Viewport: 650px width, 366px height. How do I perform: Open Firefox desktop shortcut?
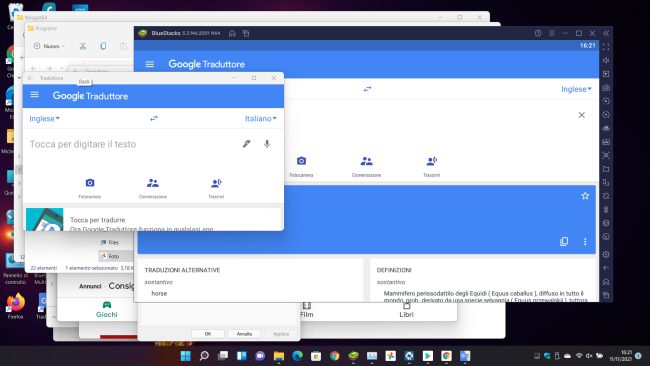point(15,306)
